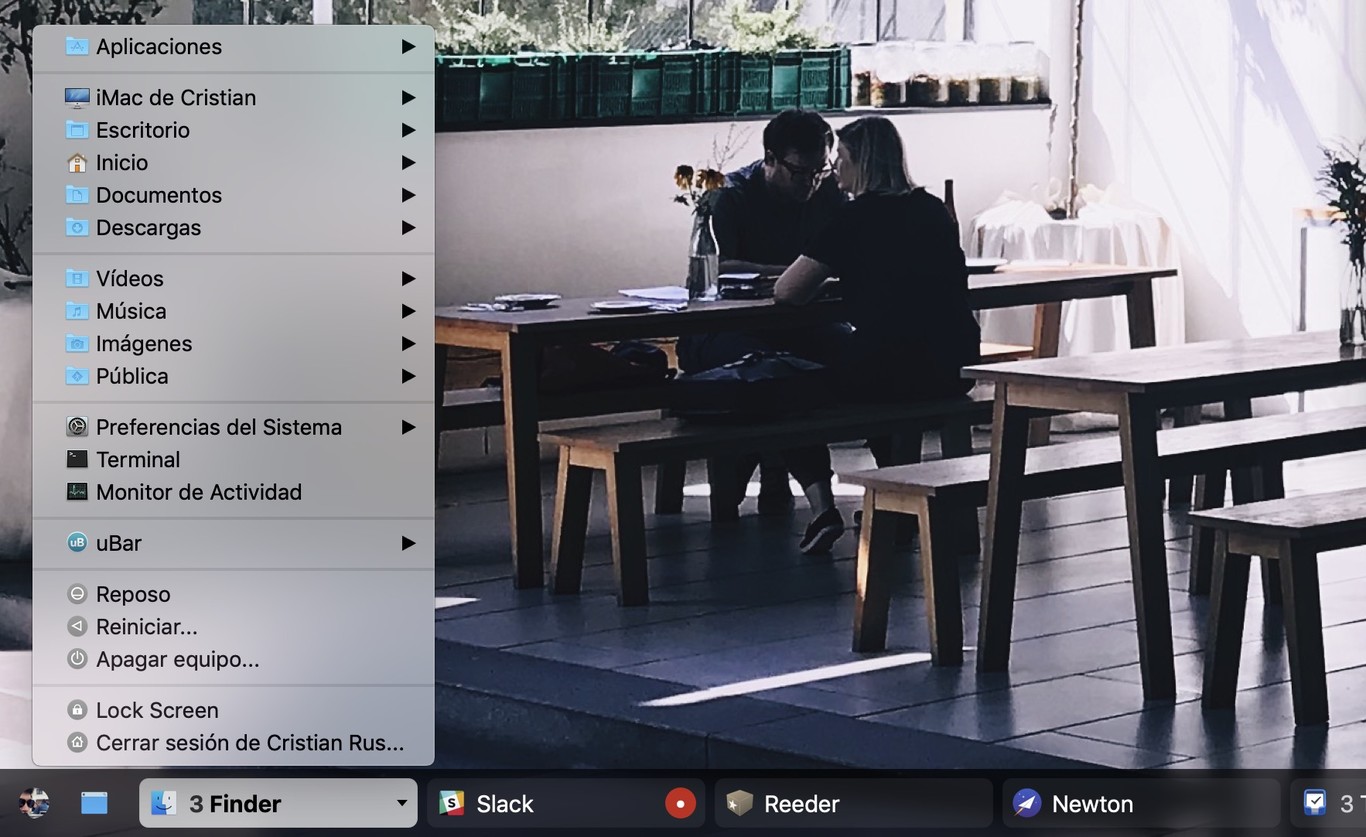
Task: Expand the Aplicaciones submenu
Action: point(408,46)
